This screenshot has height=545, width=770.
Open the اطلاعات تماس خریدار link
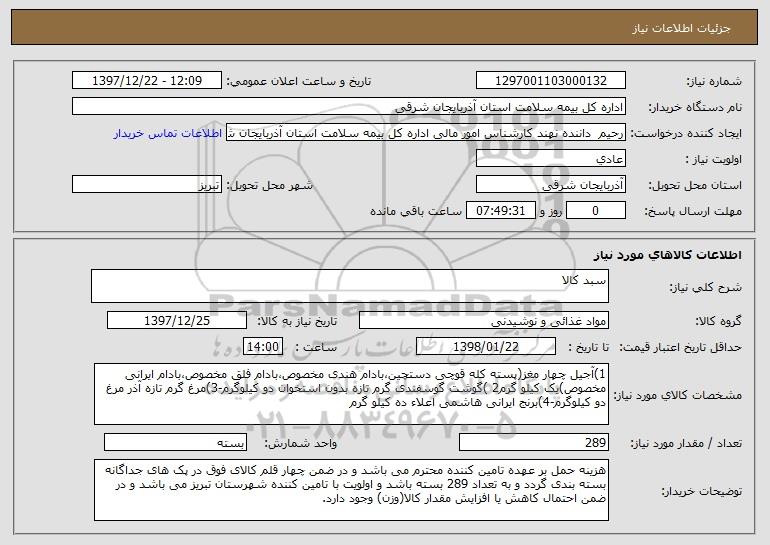tap(168, 134)
